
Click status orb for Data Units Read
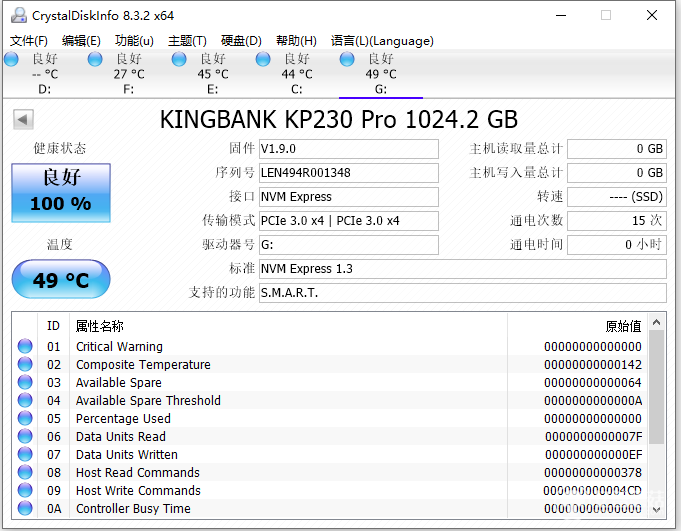click(x=25, y=436)
